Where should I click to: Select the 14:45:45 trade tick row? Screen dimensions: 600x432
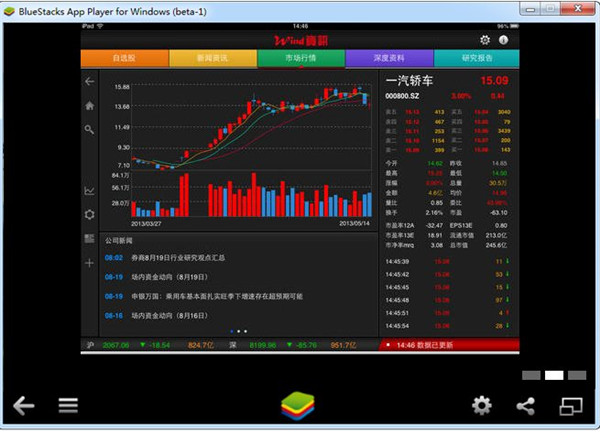coord(448,287)
